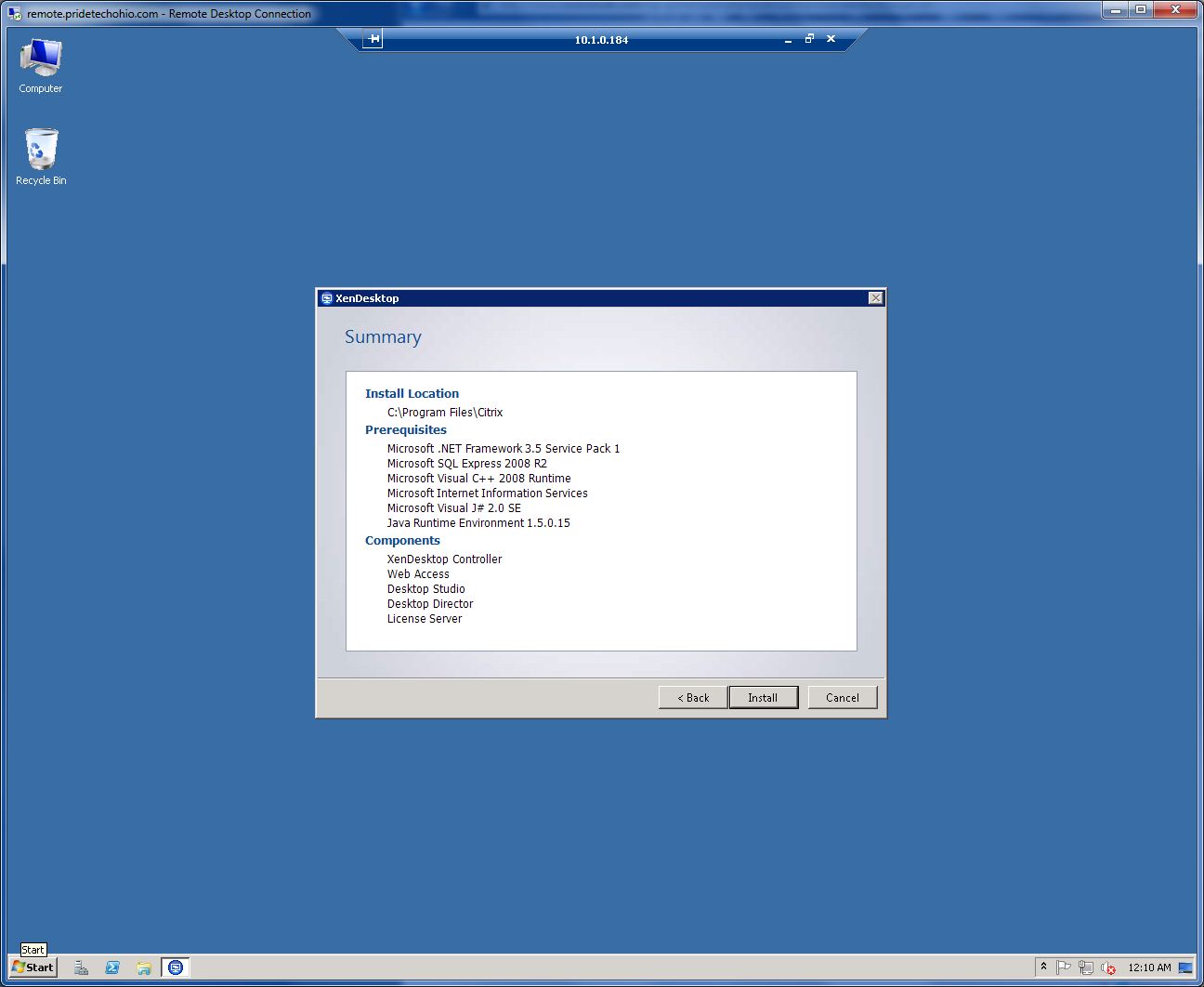Click Desktop Studio in components list
Screen dimensions: 1204x987
coord(426,589)
